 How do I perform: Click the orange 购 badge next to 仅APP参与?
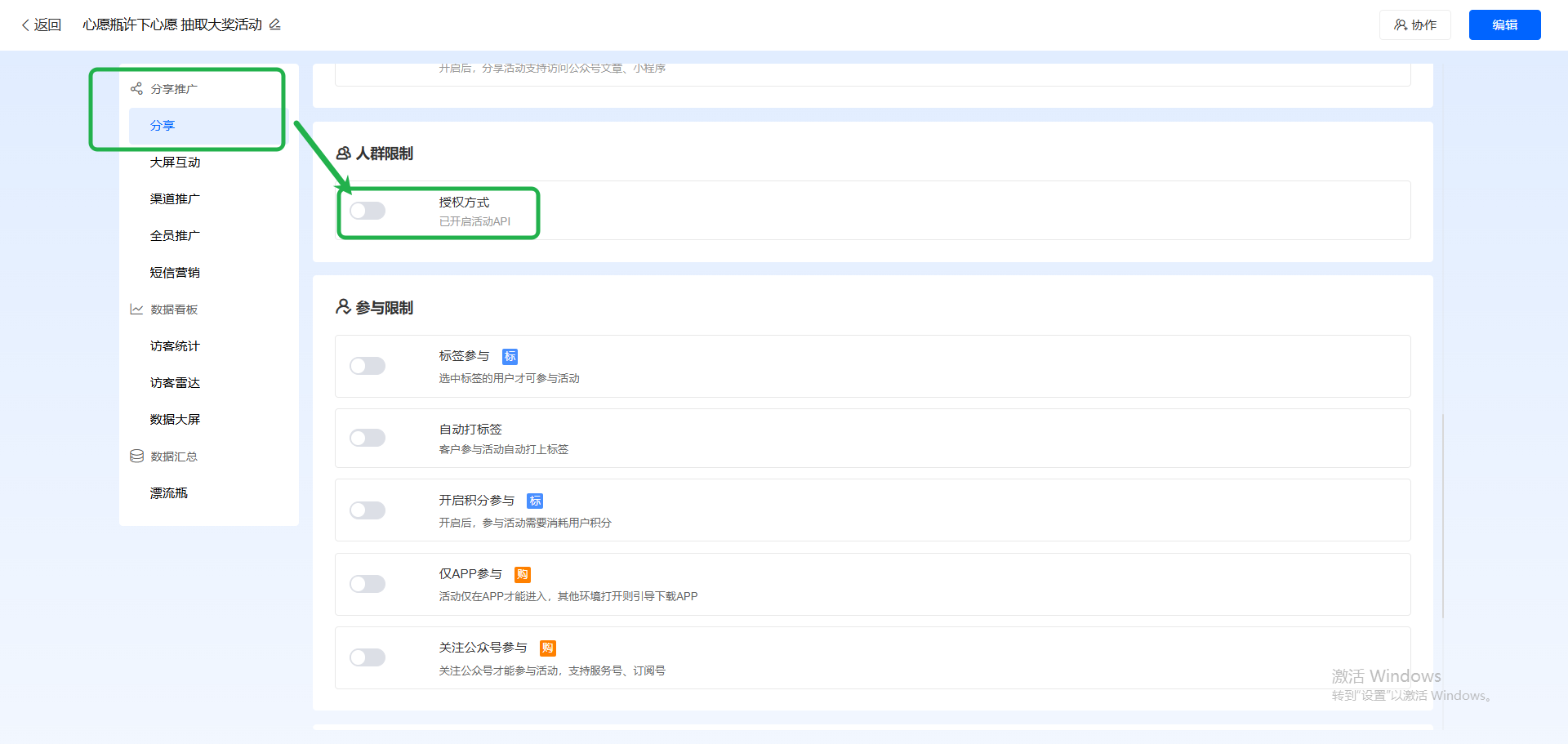tap(523, 575)
